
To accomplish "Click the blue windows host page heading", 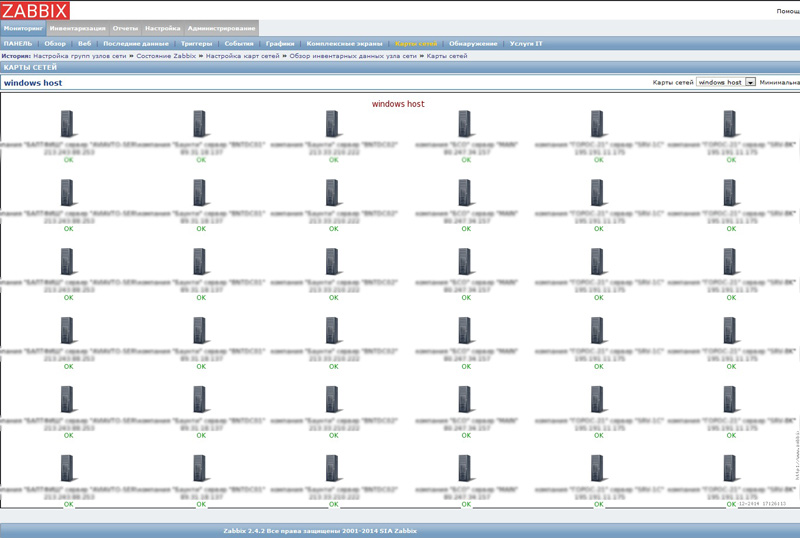I will [x=33, y=83].
